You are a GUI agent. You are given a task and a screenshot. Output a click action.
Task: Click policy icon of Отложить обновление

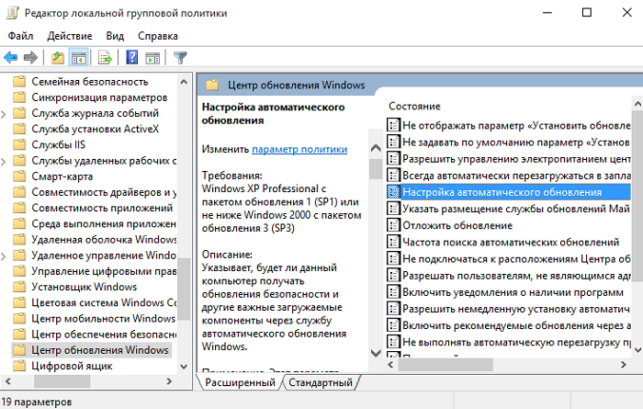click(x=393, y=225)
